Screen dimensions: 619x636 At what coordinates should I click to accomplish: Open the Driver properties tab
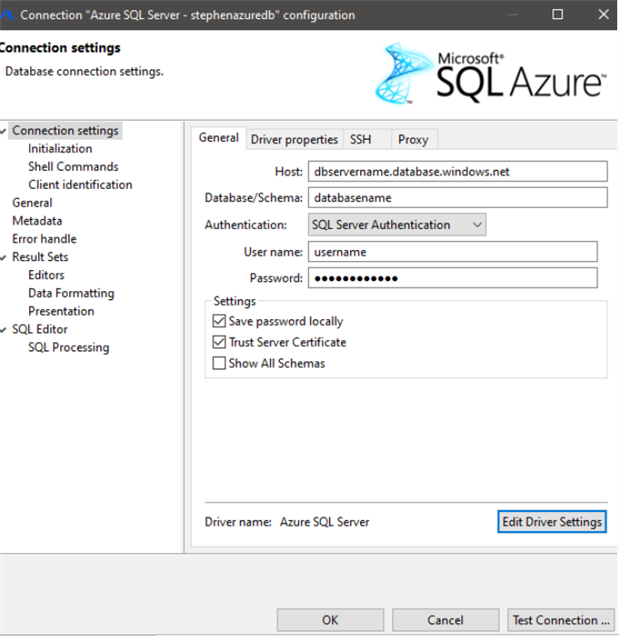coord(294,140)
